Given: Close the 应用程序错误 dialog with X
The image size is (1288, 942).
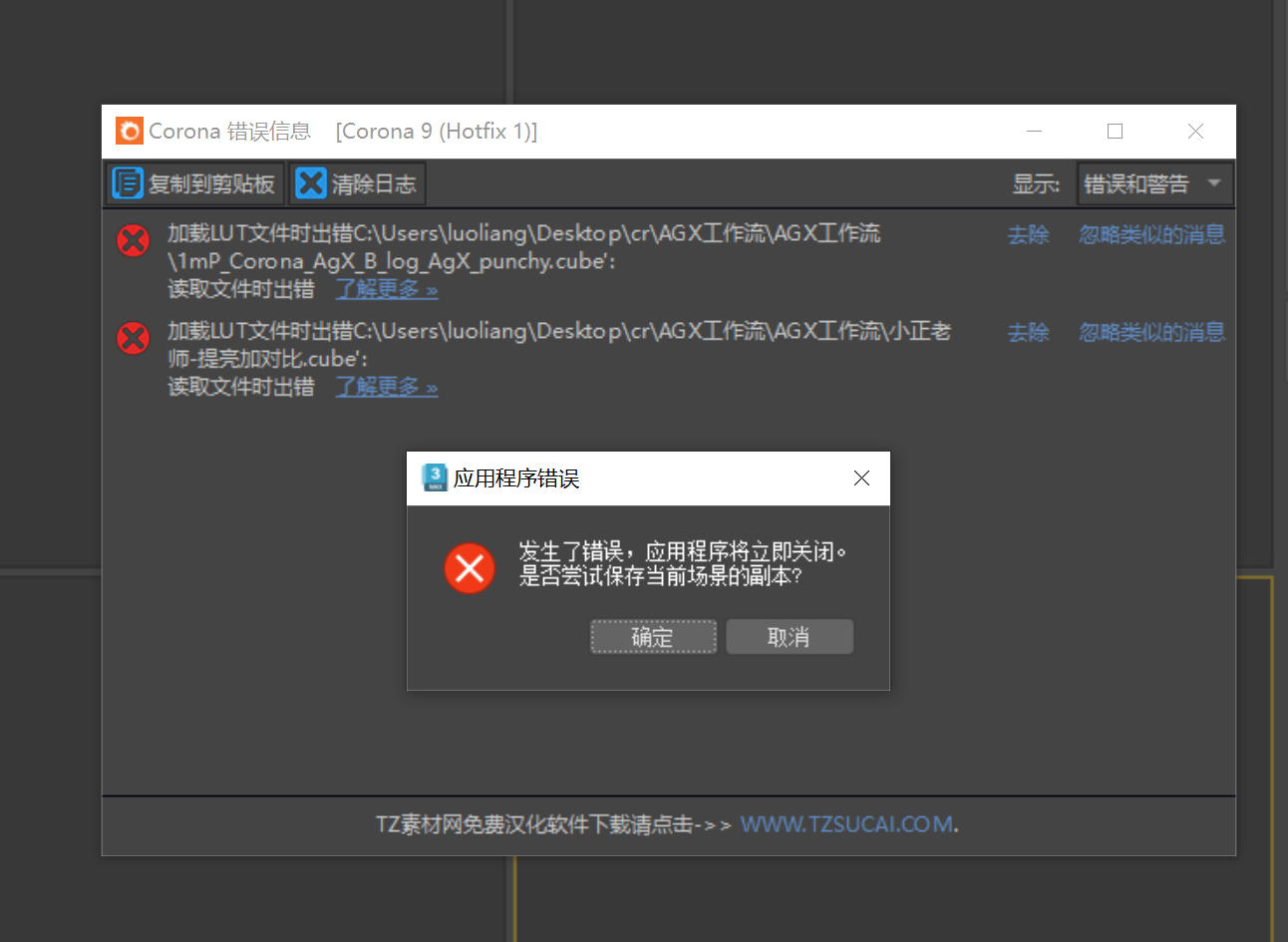Looking at the screenshot, I should pyautogui.click(x=862, y=478).
